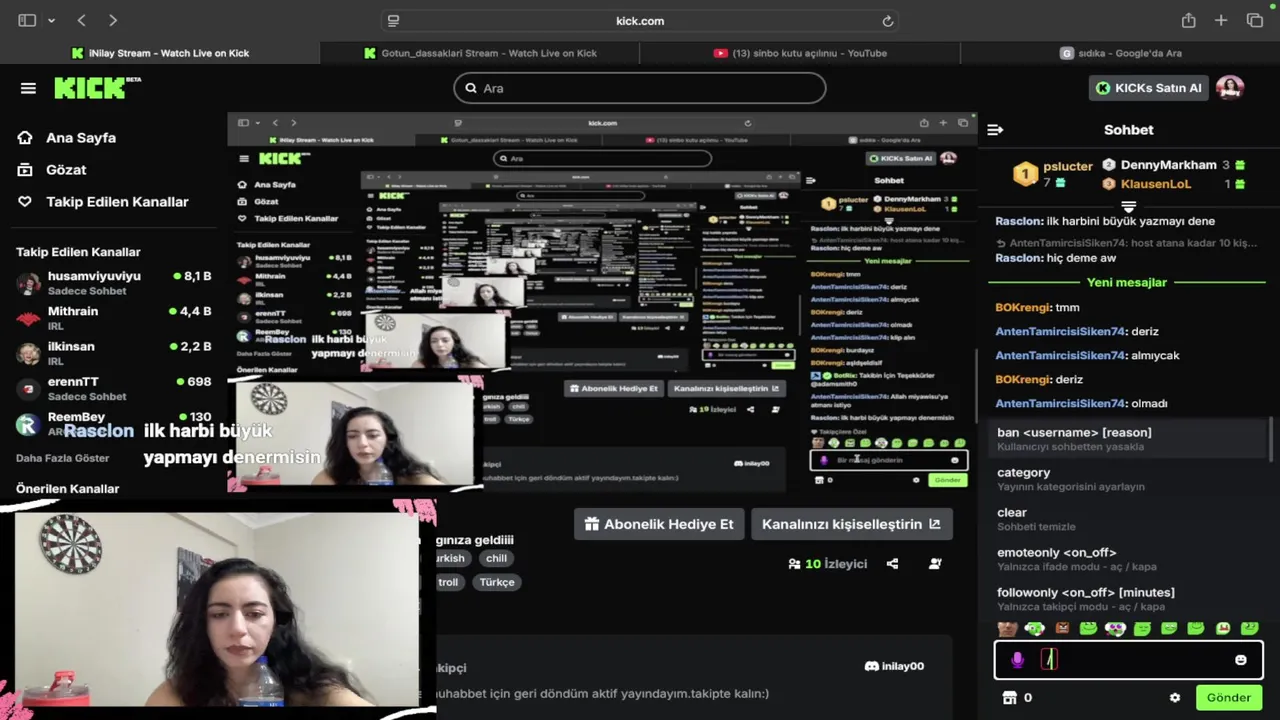Click the 10 İzleyici viewer count
The image size is (1280, 720).
click(828, 564)
